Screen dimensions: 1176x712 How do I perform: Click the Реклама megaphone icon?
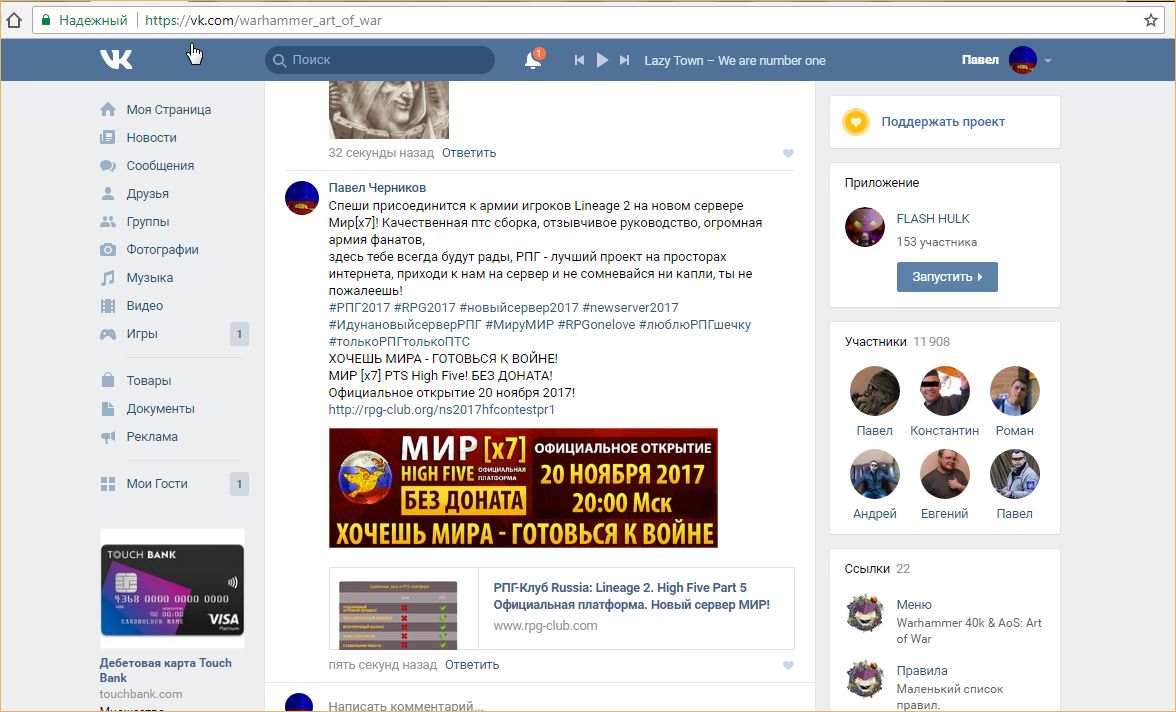108,437
